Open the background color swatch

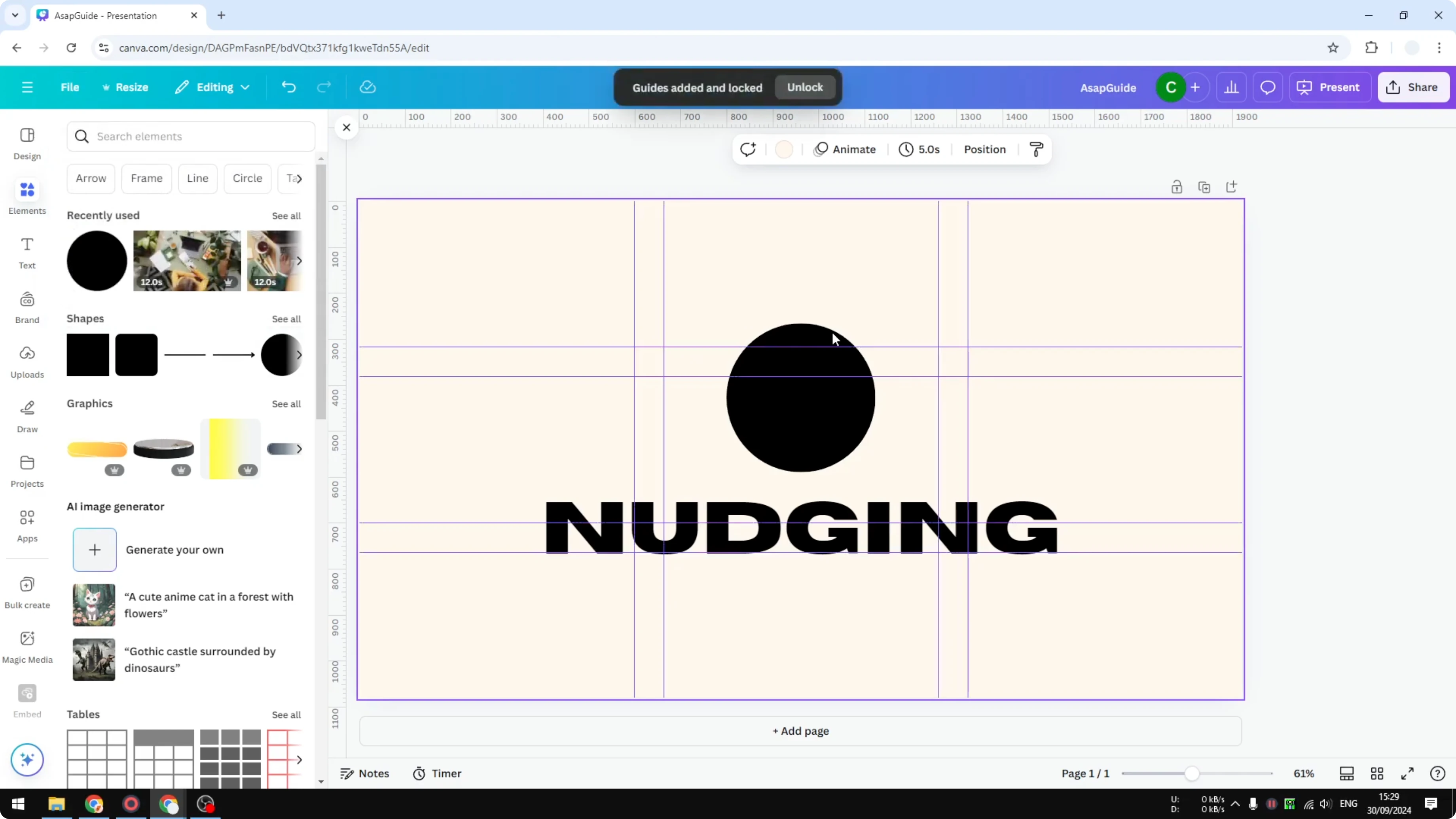(784, 149)
